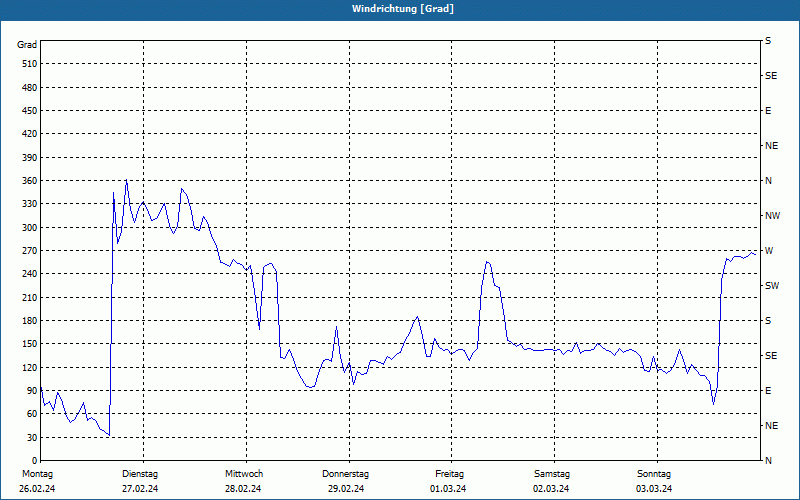Click the 'W' compass label on right axis
Screen dimensions: 800x500
point(769,251)
